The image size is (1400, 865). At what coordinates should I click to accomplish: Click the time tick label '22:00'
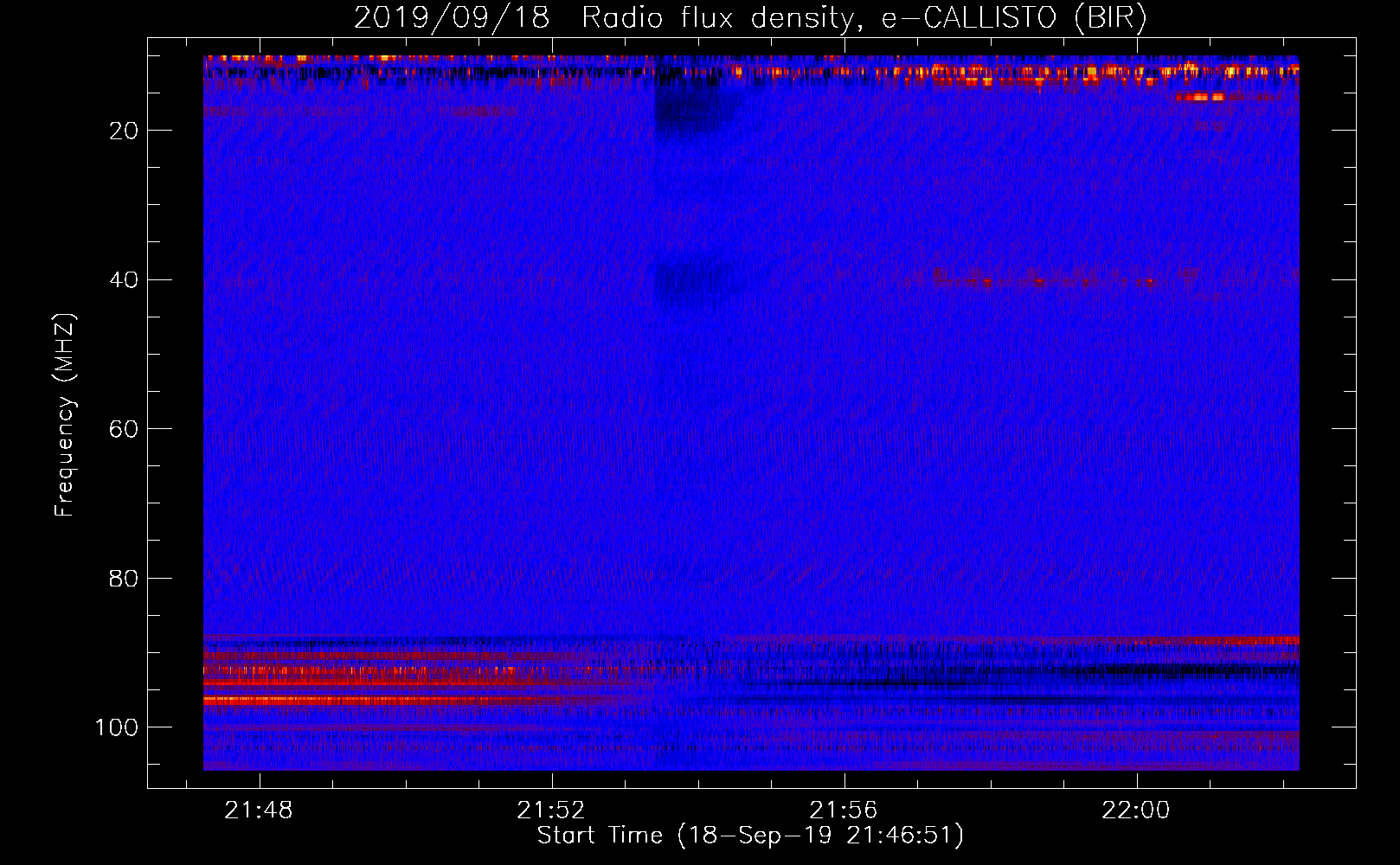pos(1136,811)
